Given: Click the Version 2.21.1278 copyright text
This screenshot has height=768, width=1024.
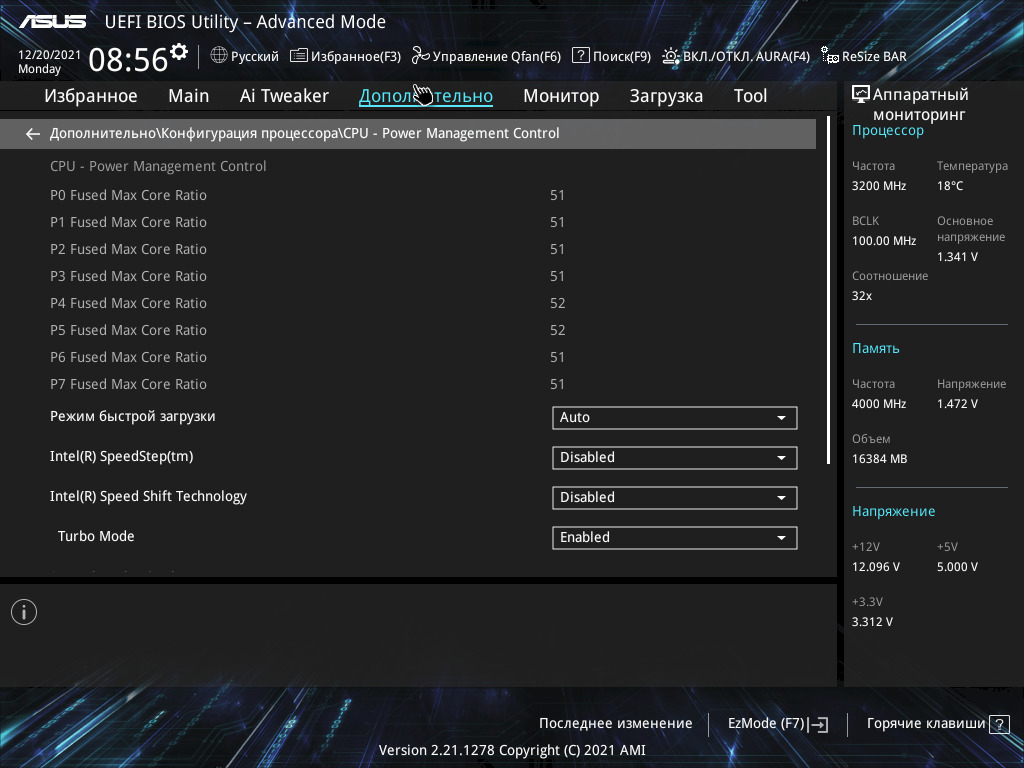Looking at the screenshot, I should 512,750.
